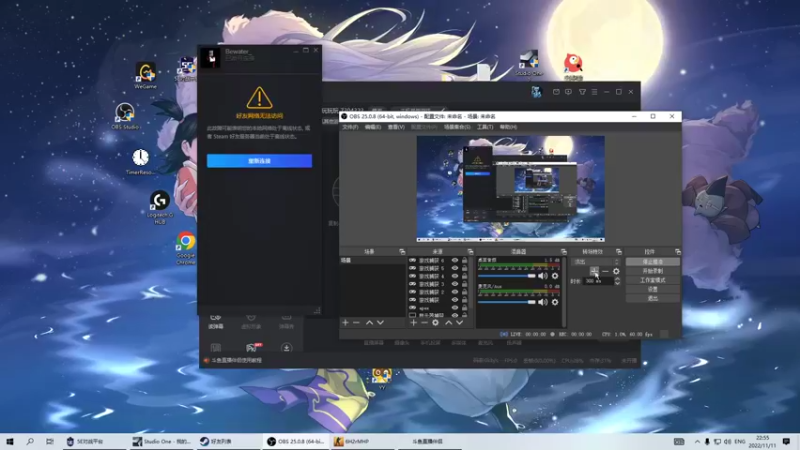Increase transition duration with up arrow
Image resolution: width=800 pixels, height=450 pixels.
(x=617, y=279)
